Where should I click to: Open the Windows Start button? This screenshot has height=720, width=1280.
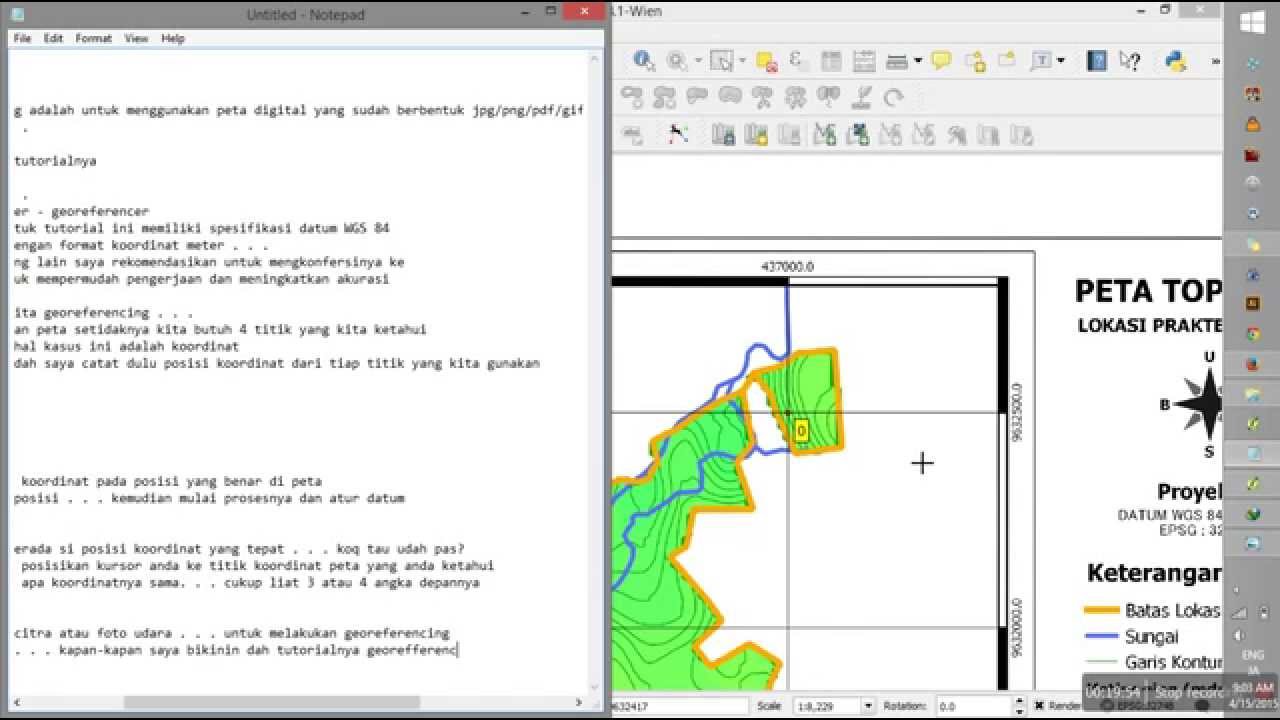pyautogui.click(x=1252, y=22)
